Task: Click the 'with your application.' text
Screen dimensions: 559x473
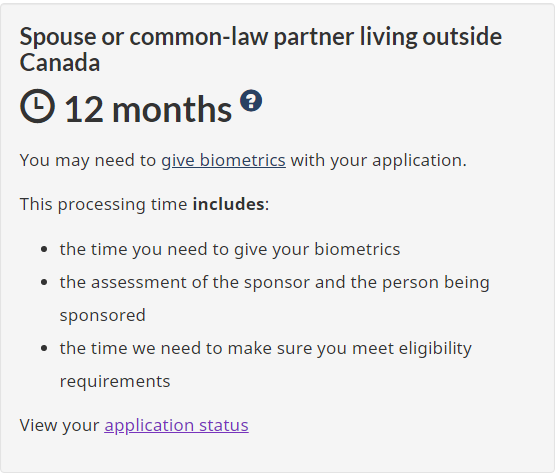Action: pos(379,160)
